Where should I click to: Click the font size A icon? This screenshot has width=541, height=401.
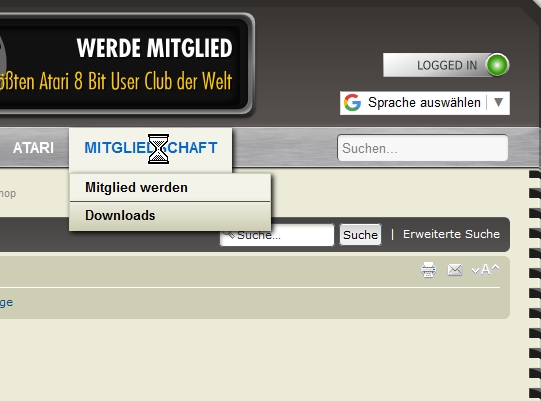(485, 270)
